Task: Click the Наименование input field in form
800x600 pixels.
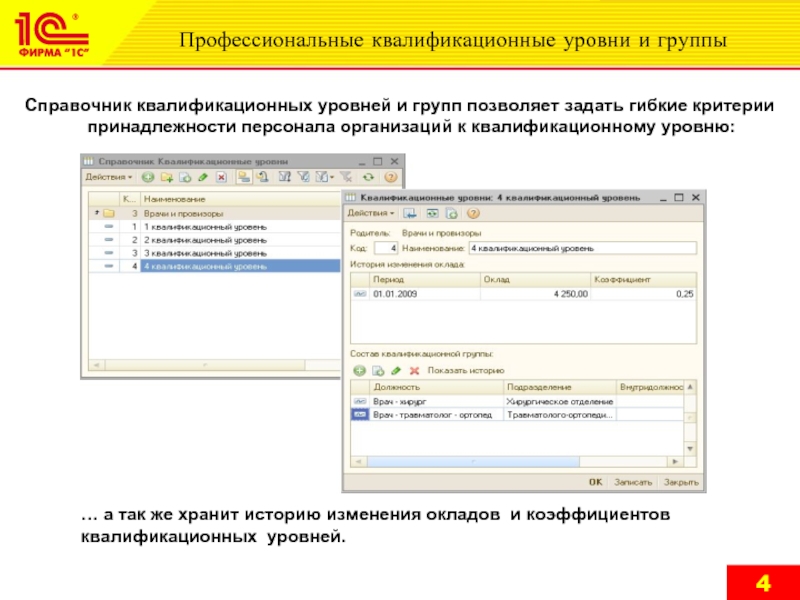Action: (x=583, y=248)
